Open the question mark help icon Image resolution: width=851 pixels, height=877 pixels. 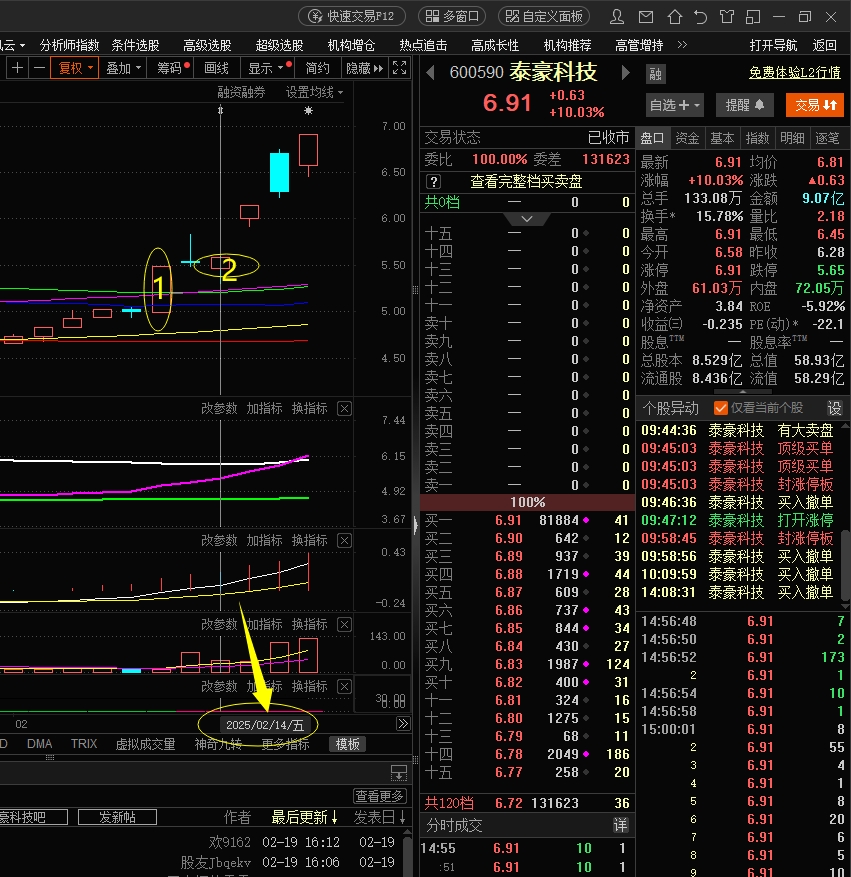pos(433,182)
